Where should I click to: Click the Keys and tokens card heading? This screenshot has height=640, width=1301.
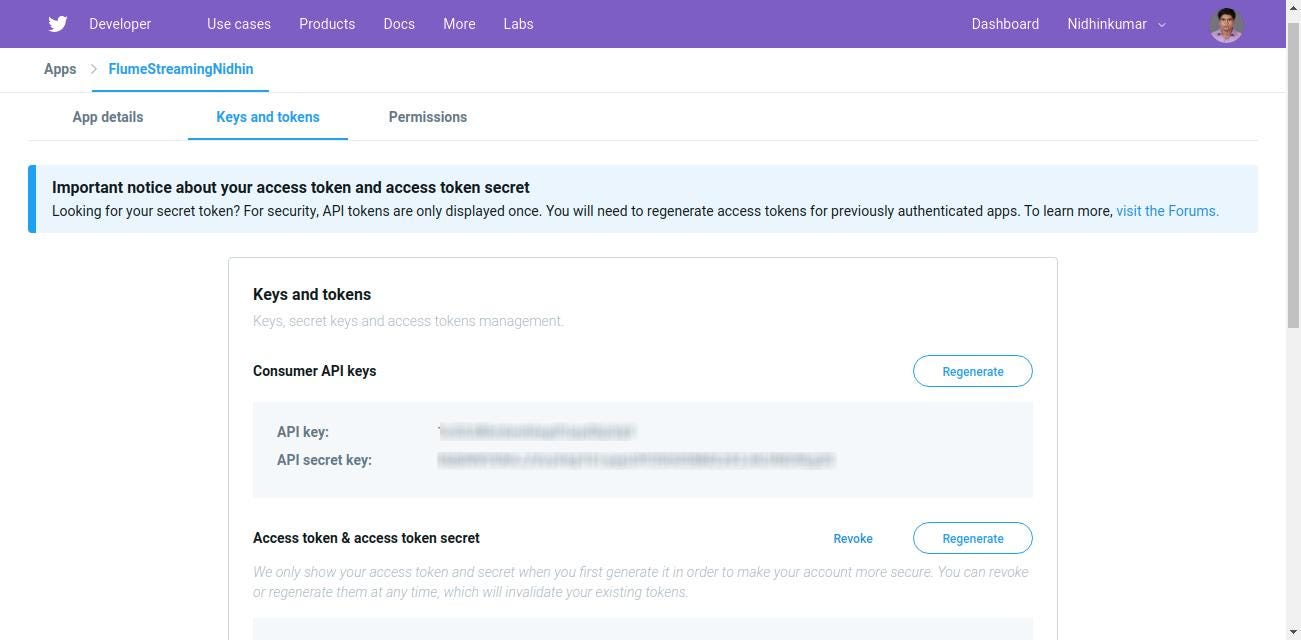312,294
